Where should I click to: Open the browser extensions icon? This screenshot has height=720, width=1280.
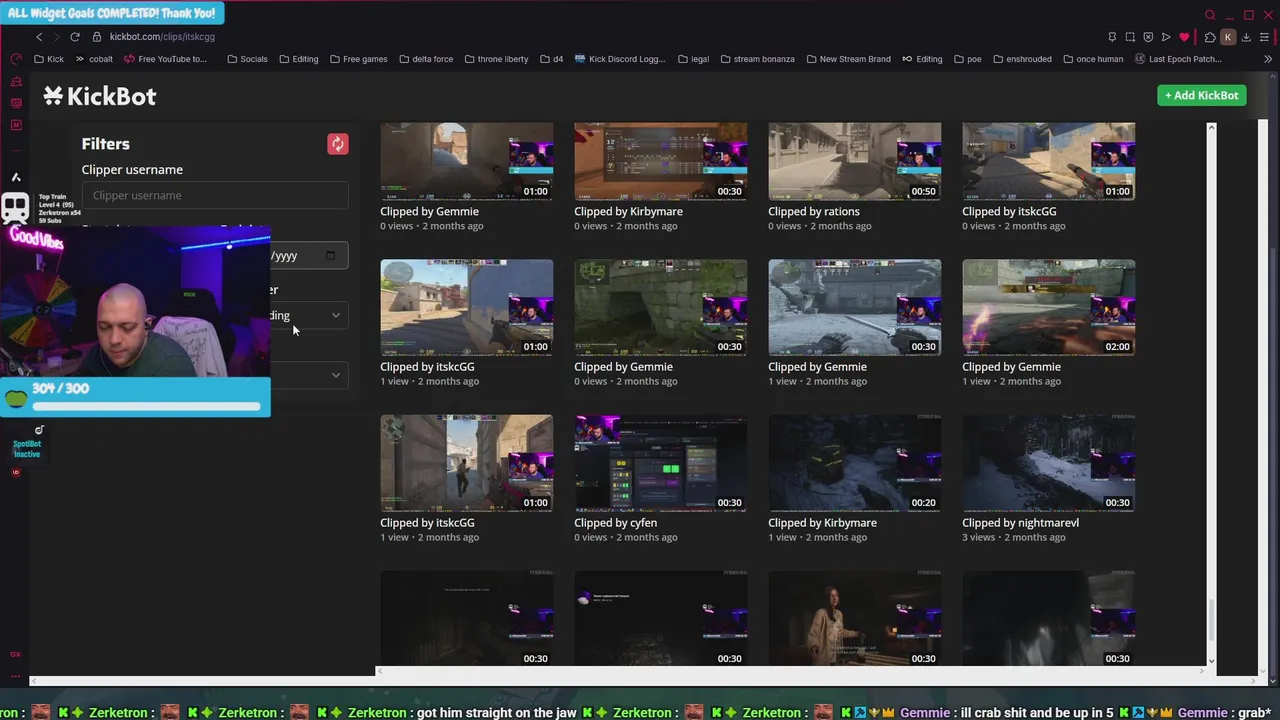tap(1210, 37)
